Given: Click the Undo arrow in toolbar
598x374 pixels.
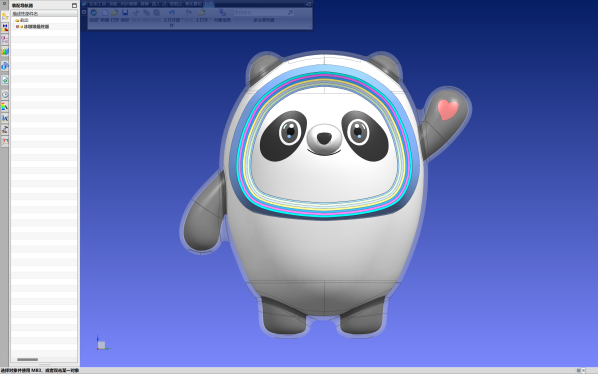Looking at the screenshot, I should coord(172,13).
